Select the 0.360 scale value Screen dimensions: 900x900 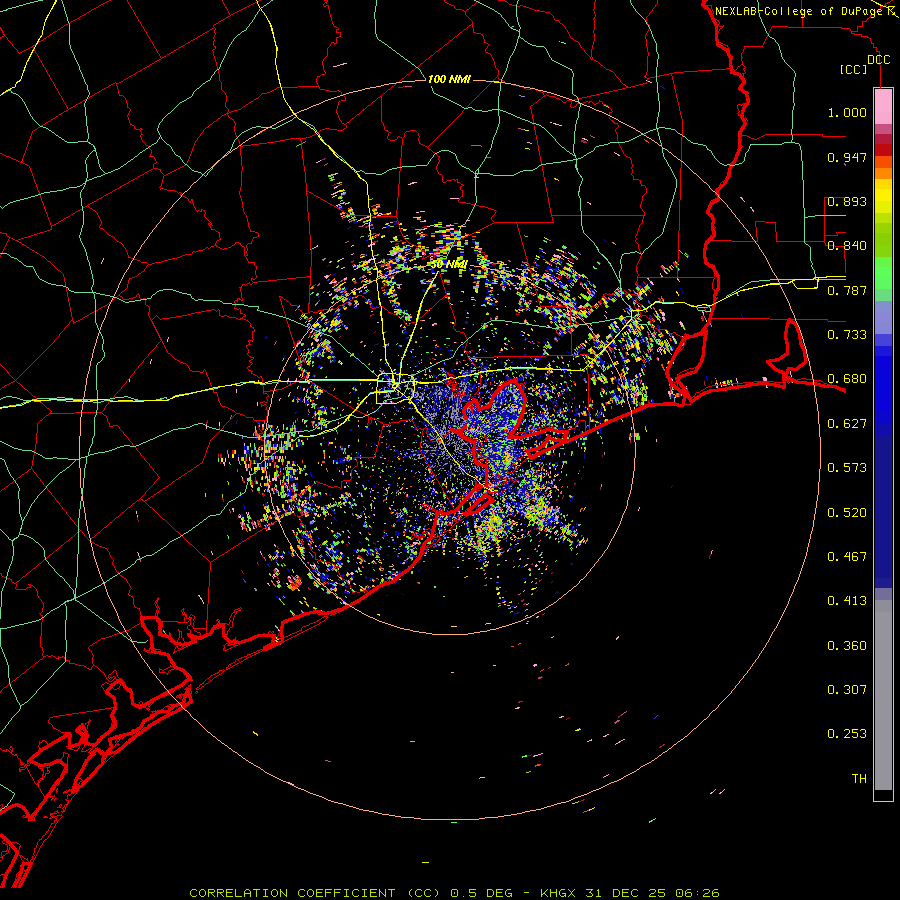coord(847,646)
